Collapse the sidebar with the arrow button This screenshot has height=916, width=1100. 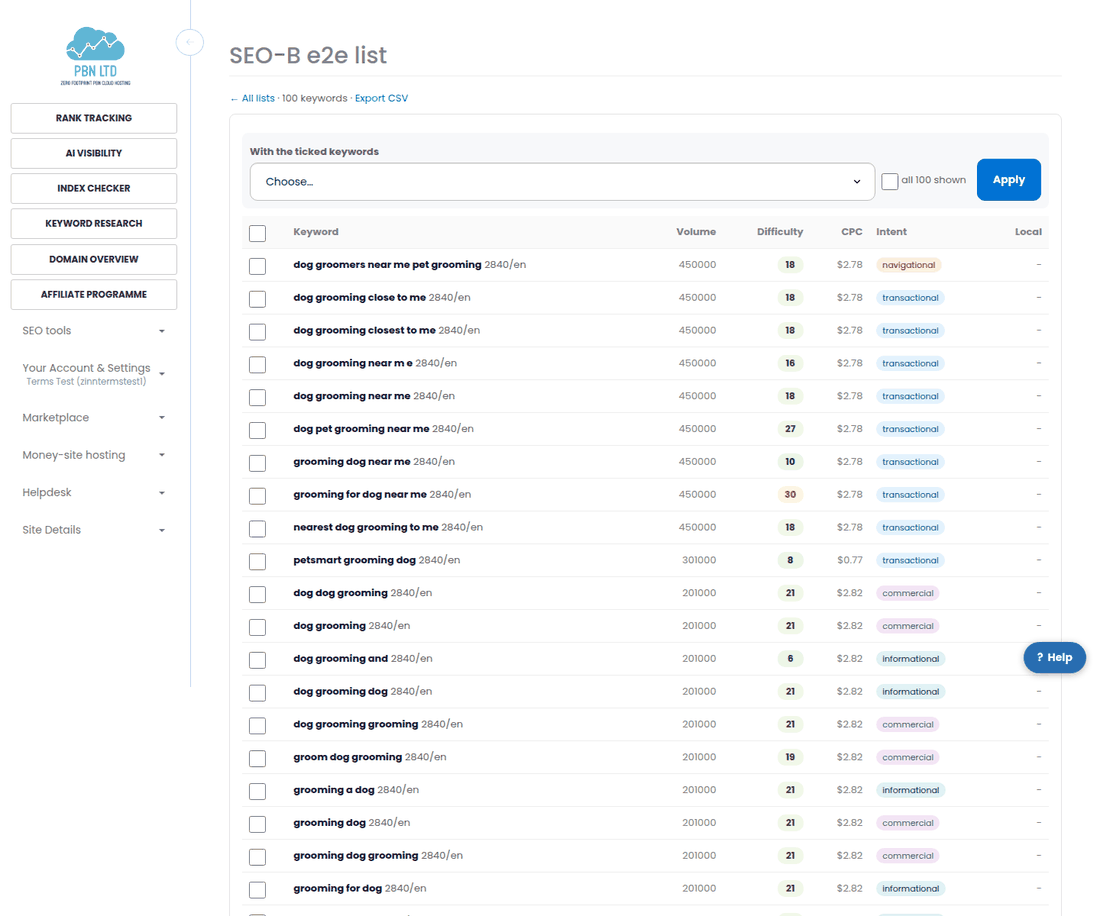pyautogui.click(x=189, y=42)
